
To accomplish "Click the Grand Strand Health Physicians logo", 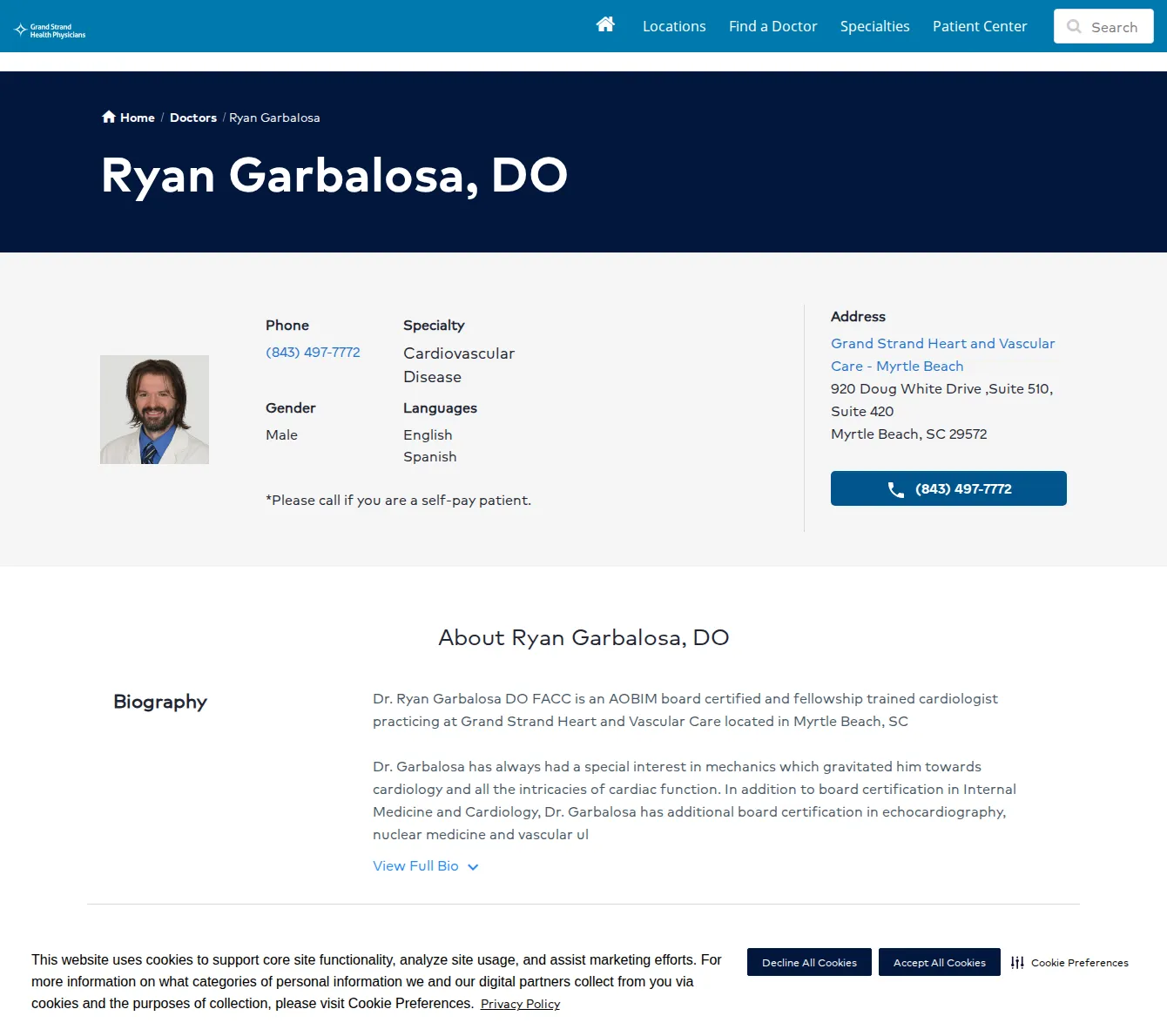I will 50,30.
